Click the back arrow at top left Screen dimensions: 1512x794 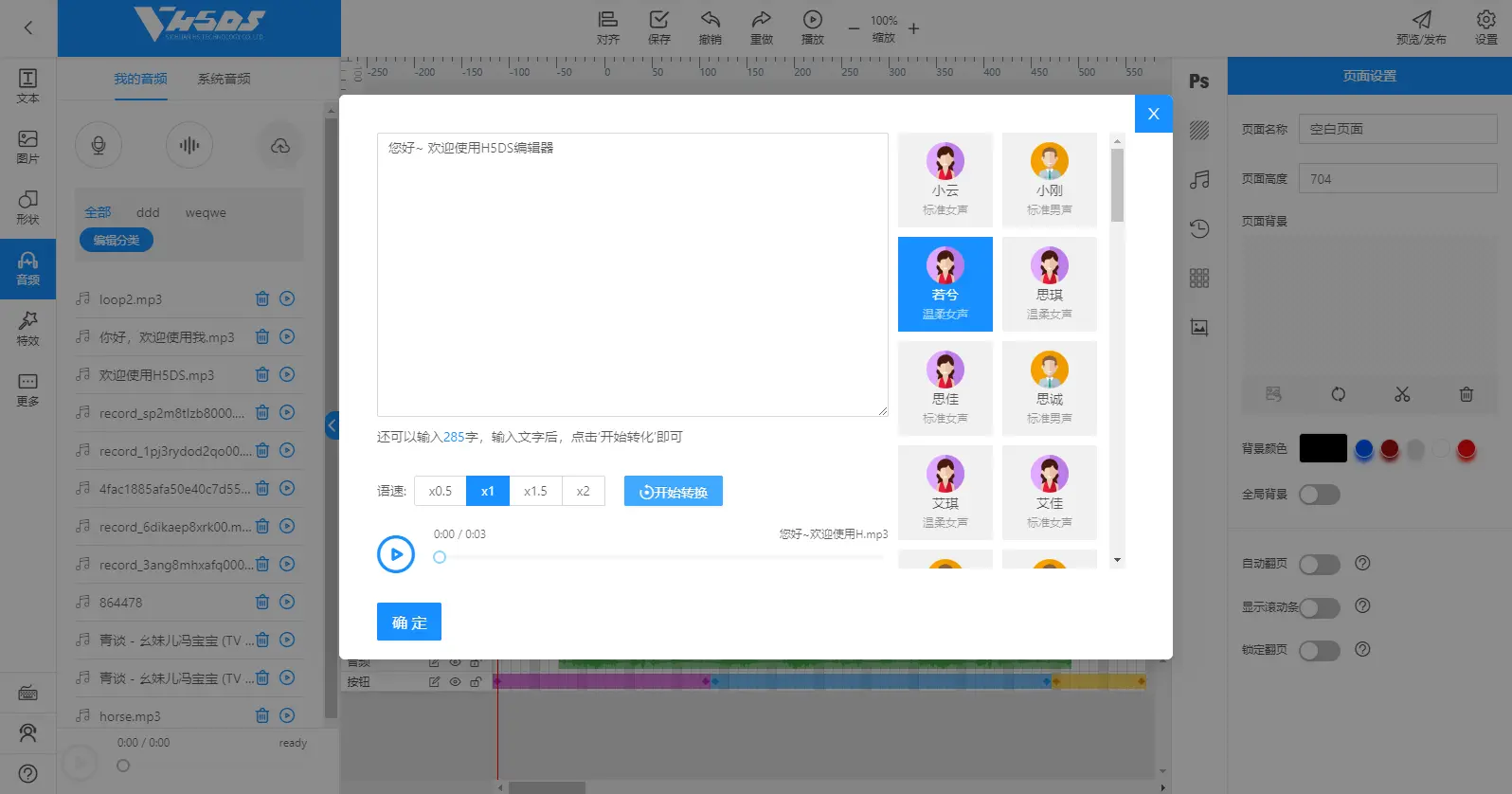[x=27, y=27]
